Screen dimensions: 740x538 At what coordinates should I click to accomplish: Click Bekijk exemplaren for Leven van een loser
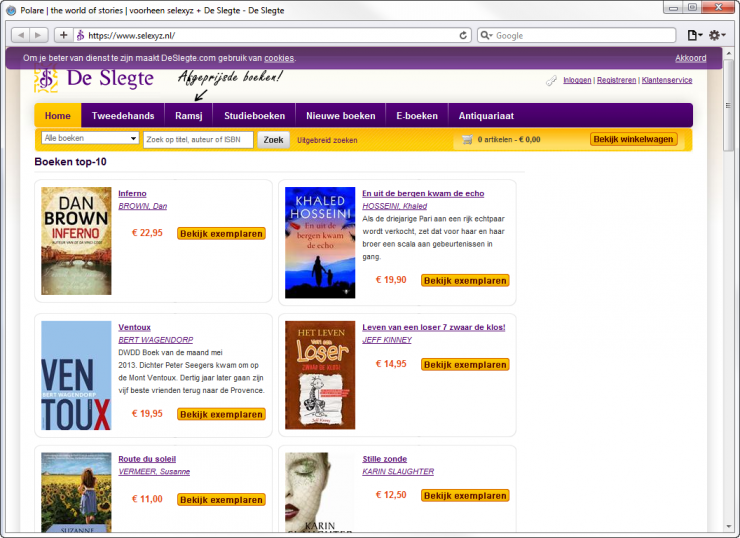pos(465,364)
